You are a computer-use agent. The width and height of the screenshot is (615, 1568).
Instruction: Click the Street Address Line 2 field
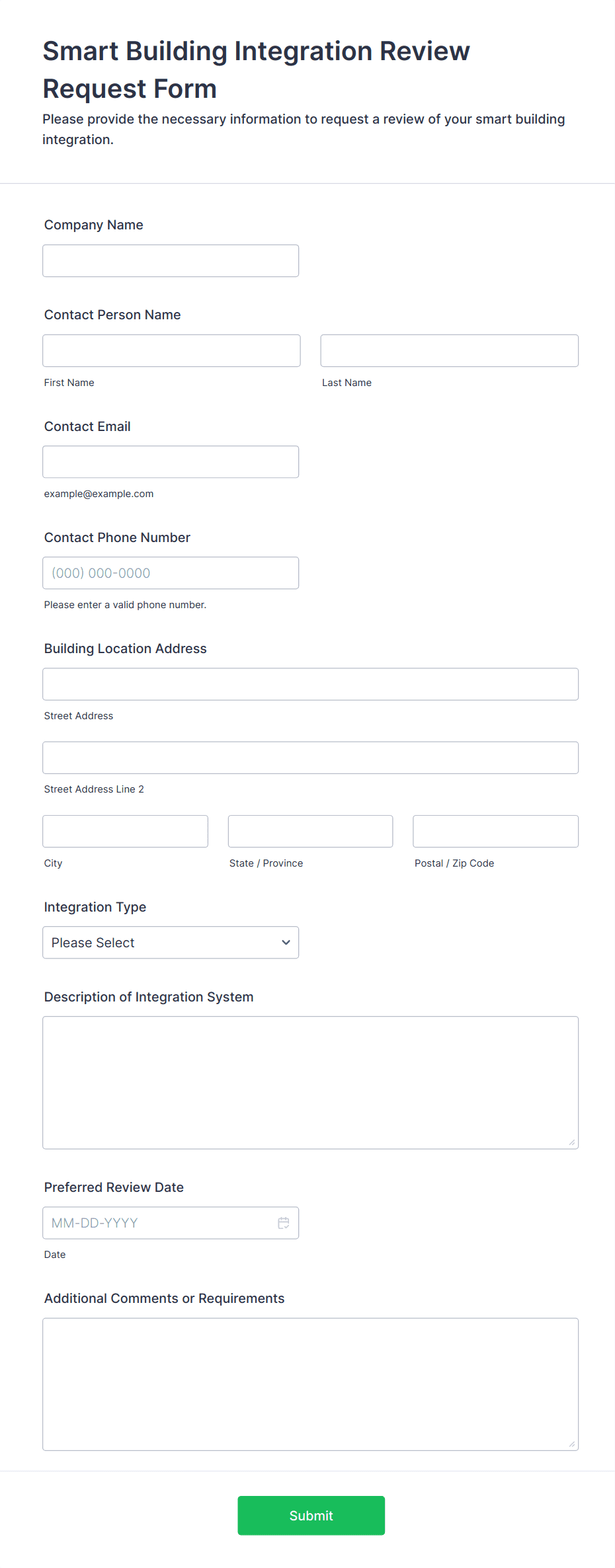[310, 758]
